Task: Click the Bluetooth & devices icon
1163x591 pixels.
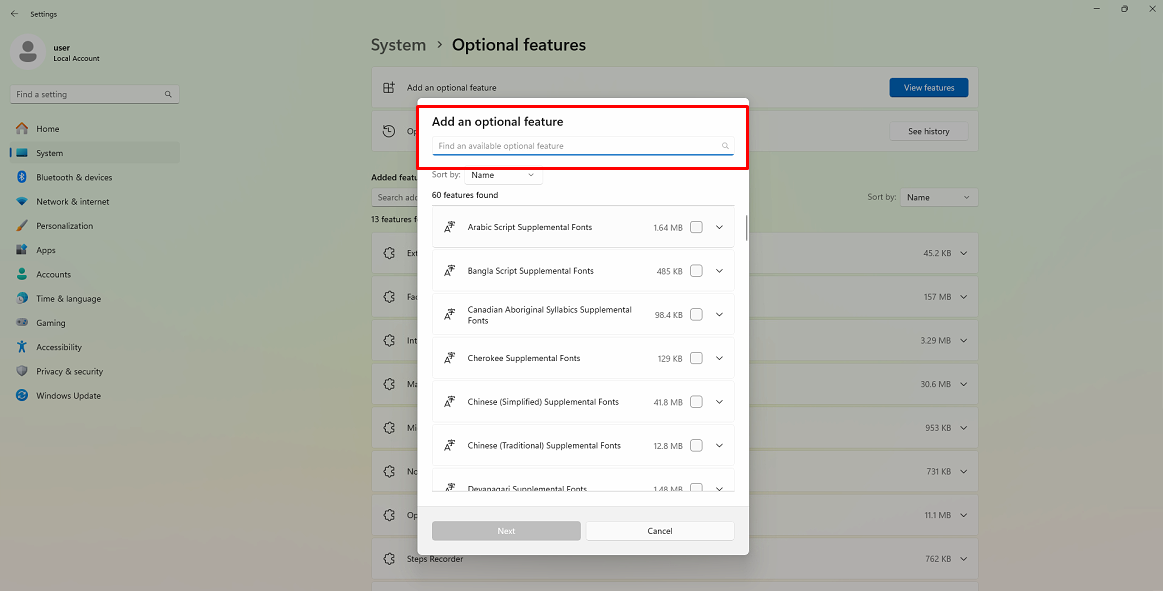Action: pos(22,177)
